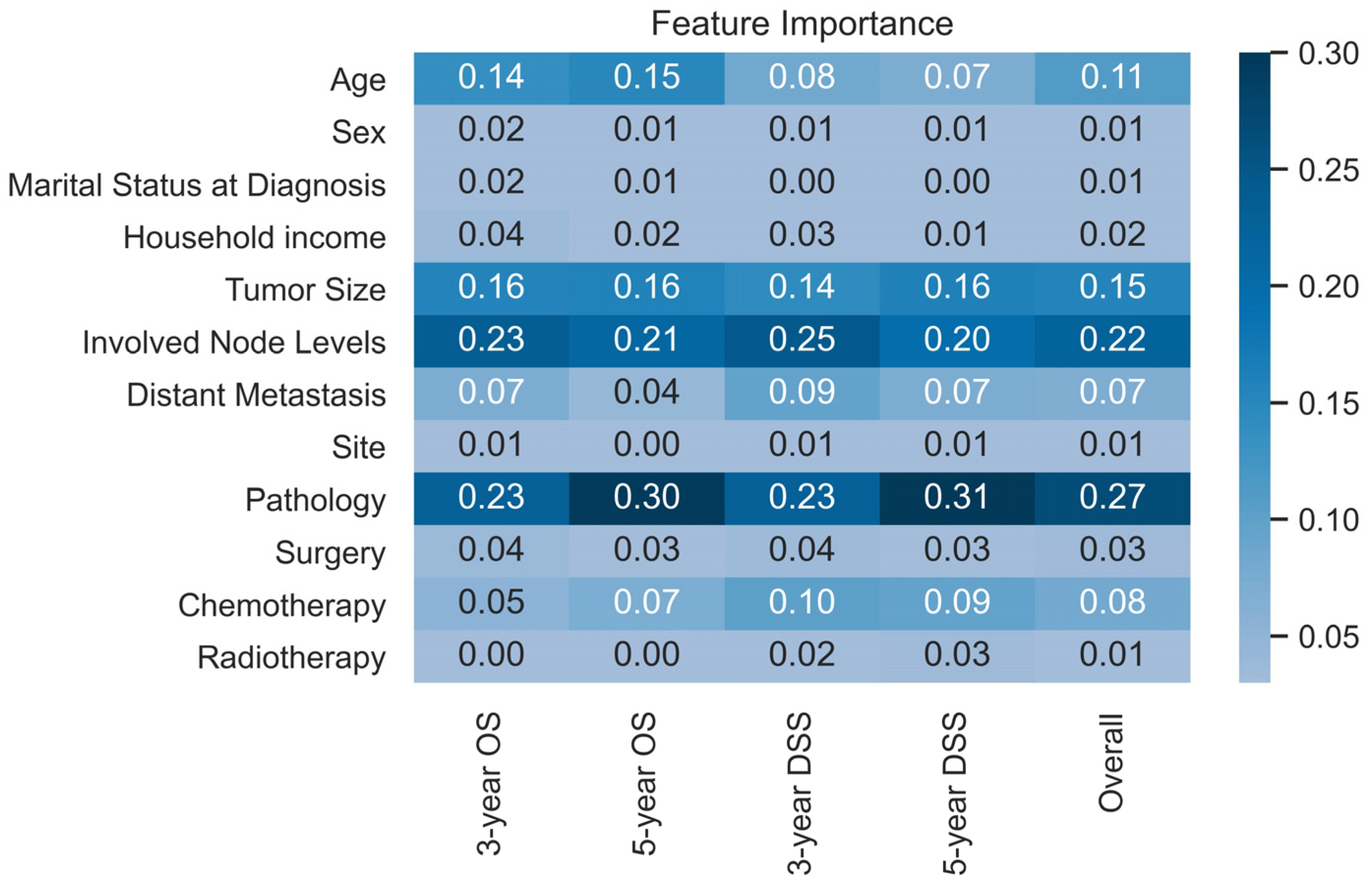
Task: Click the Distant Metastasis 3-year DSS cell (0.09)
Action: pyautogui.click(x=802, y=393)
